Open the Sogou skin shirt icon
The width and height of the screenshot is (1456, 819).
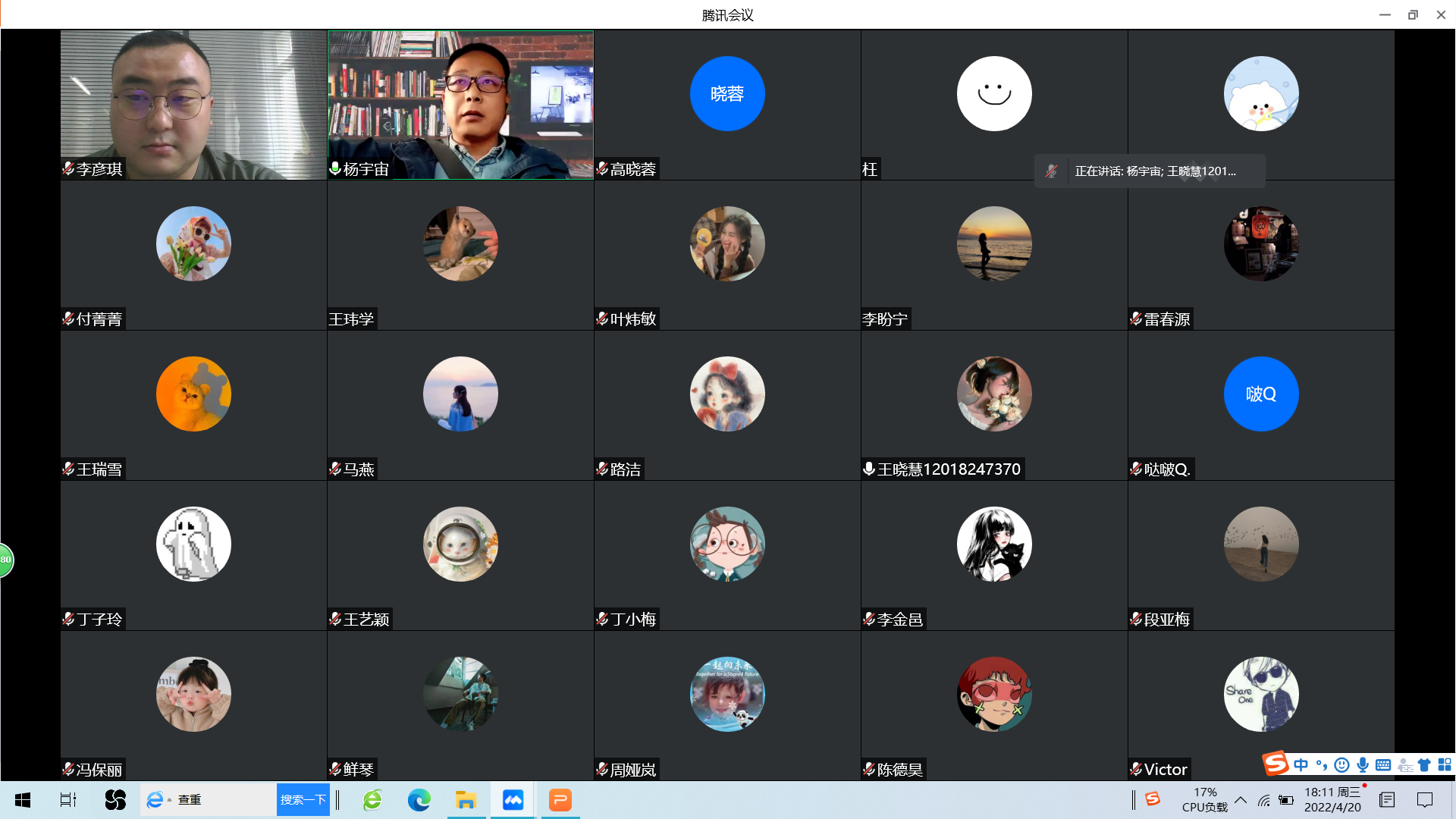pos(1424,764)
